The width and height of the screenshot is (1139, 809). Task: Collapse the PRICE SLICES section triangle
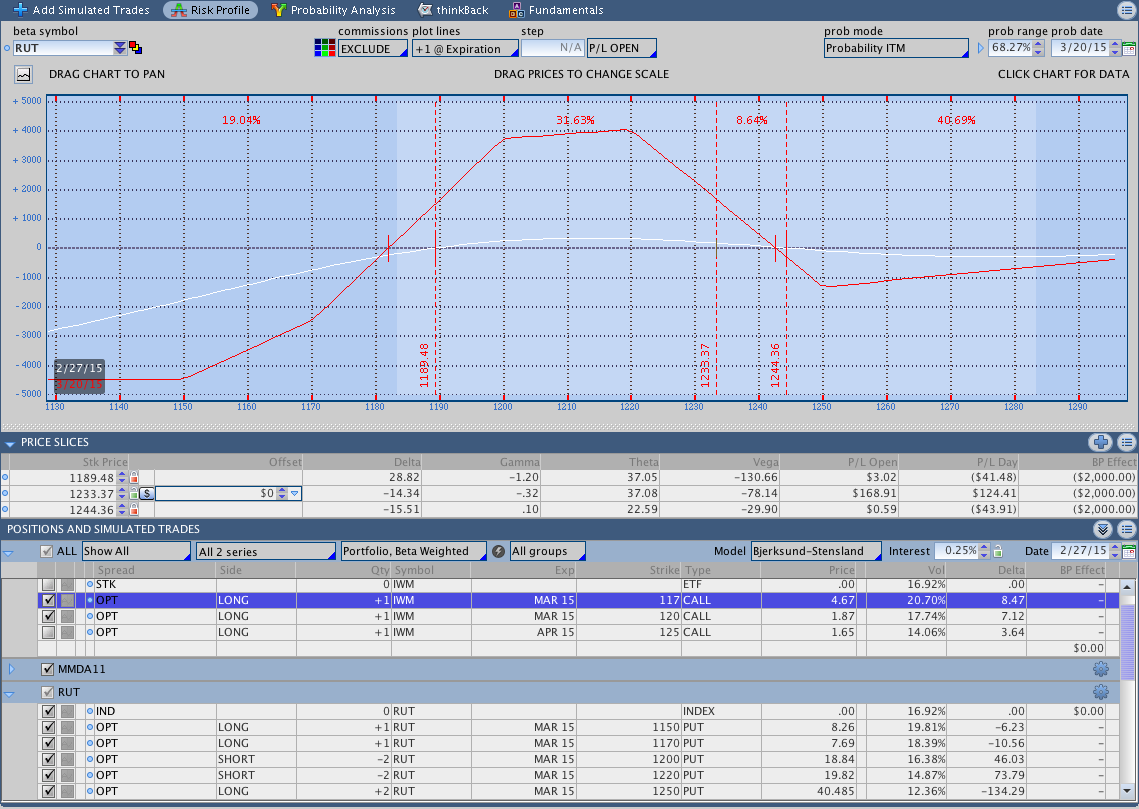click(x=9, y=442)
